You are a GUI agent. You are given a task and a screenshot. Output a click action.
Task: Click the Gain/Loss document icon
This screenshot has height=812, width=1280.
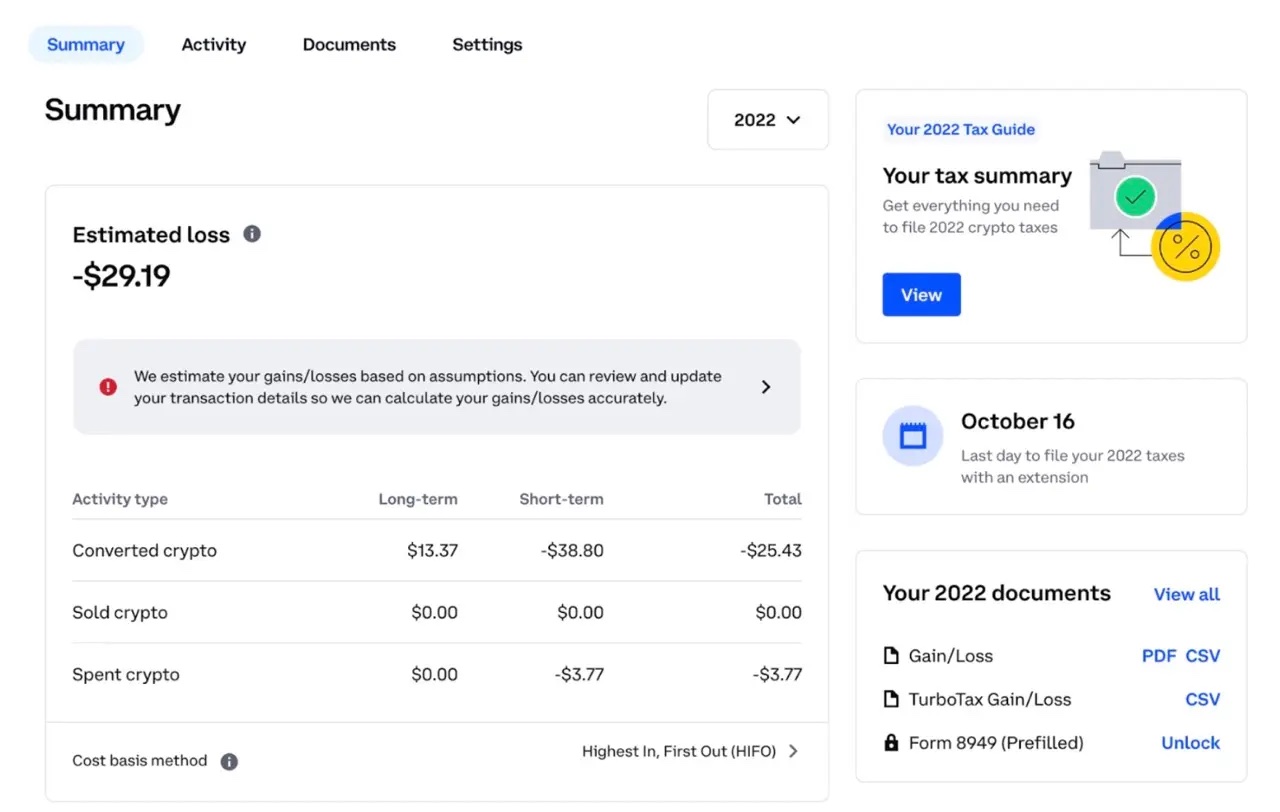(891, 655)
